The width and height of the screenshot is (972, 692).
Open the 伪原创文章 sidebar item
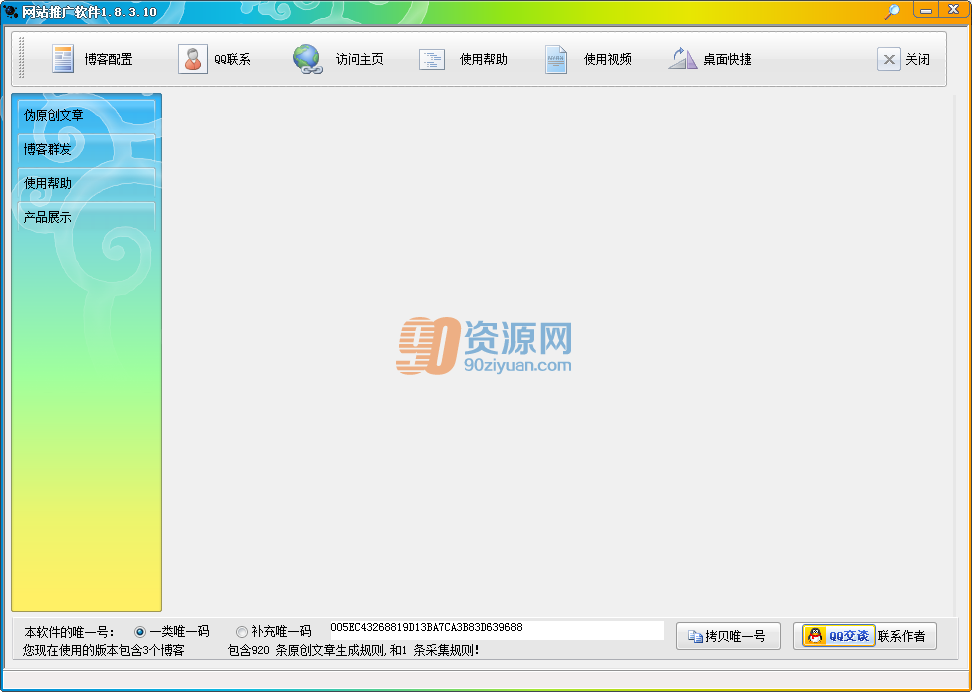click(x=86, y=115)
